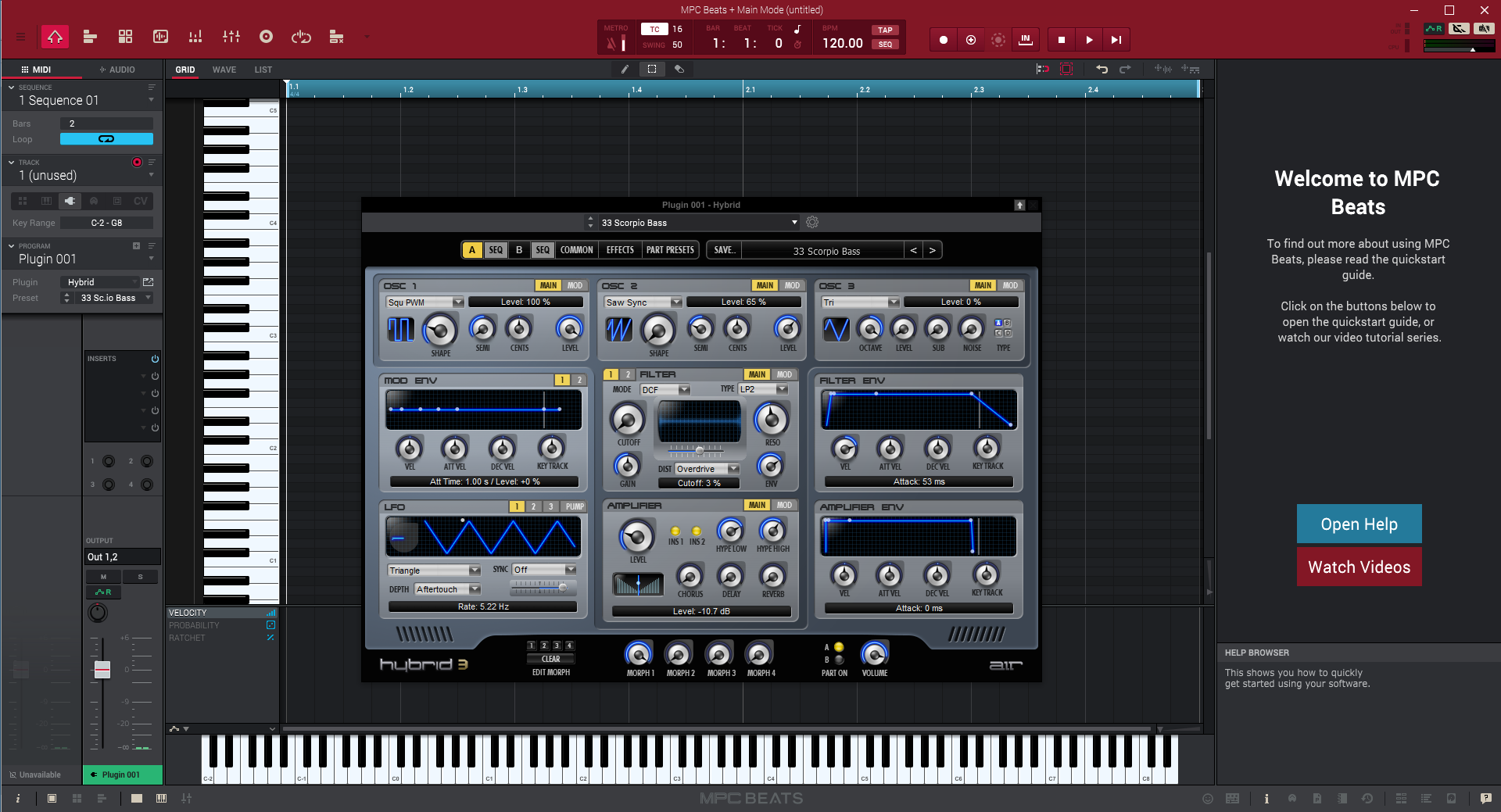Open OSC 2 Saw Sync dropdown
1501x812 pixels.
[643, 302]
